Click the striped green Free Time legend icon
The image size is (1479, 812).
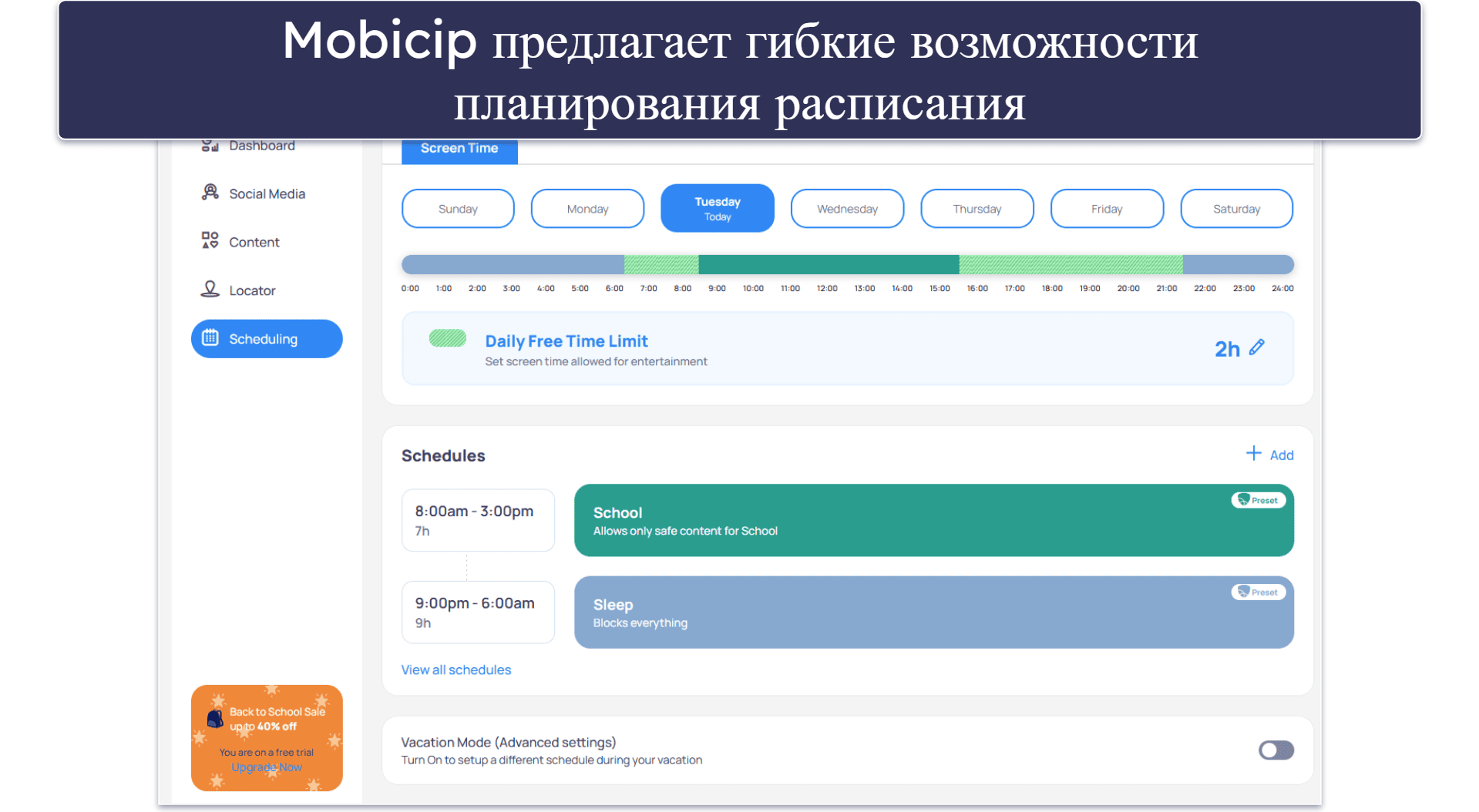pyautogui.click(x=448, y=338)
